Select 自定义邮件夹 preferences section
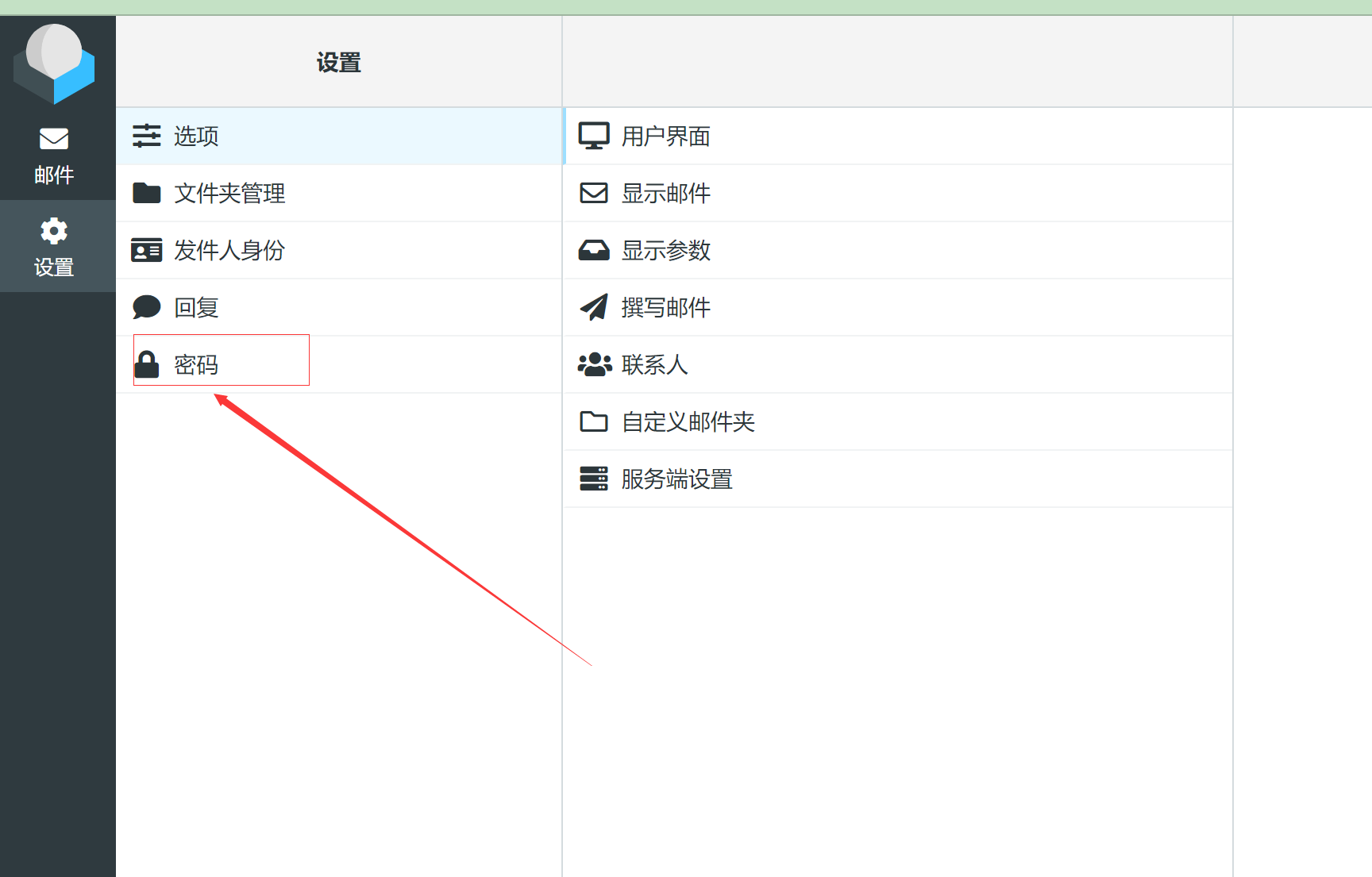Image resolution: width=1372 pixels, height=877 pixels. 688,421
